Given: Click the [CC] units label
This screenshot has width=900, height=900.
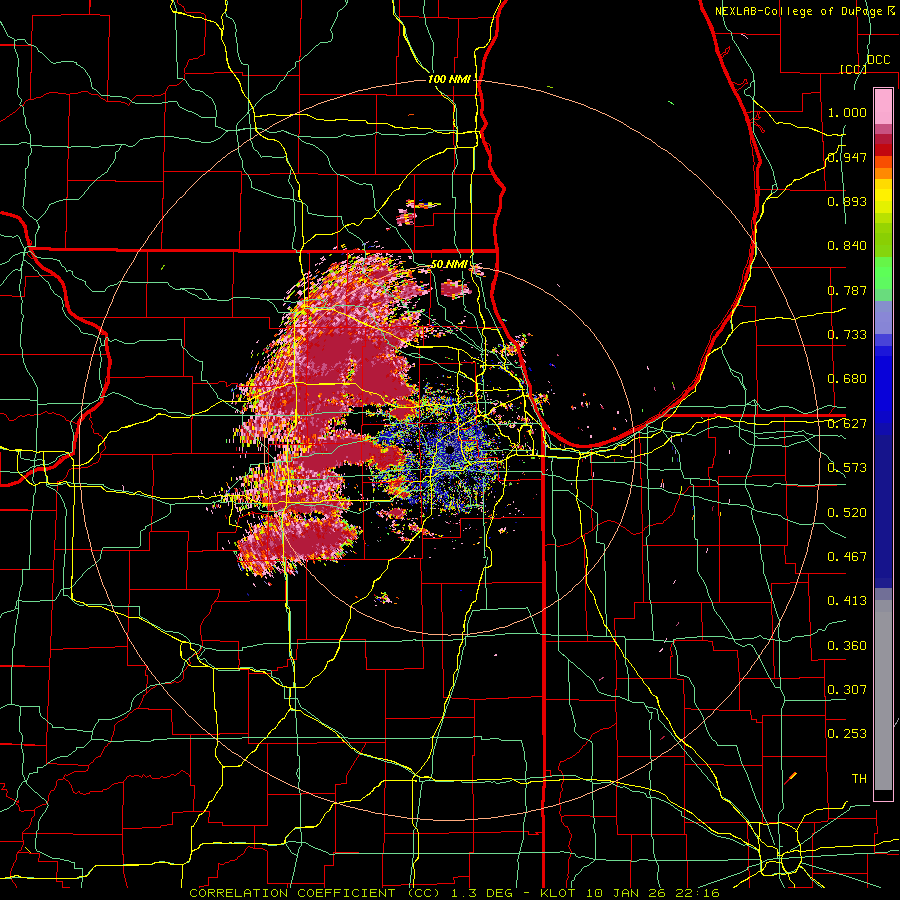Looking at the screenshot, I should 853,69.
